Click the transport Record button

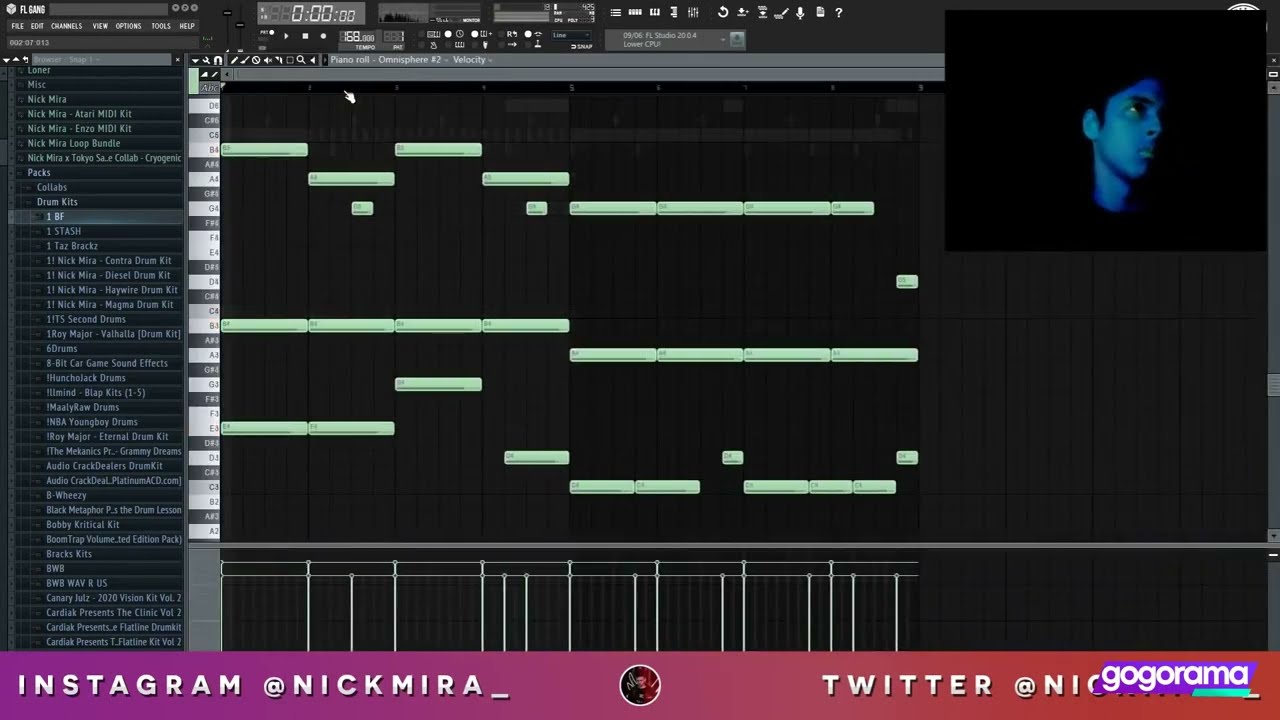[322, 36]
